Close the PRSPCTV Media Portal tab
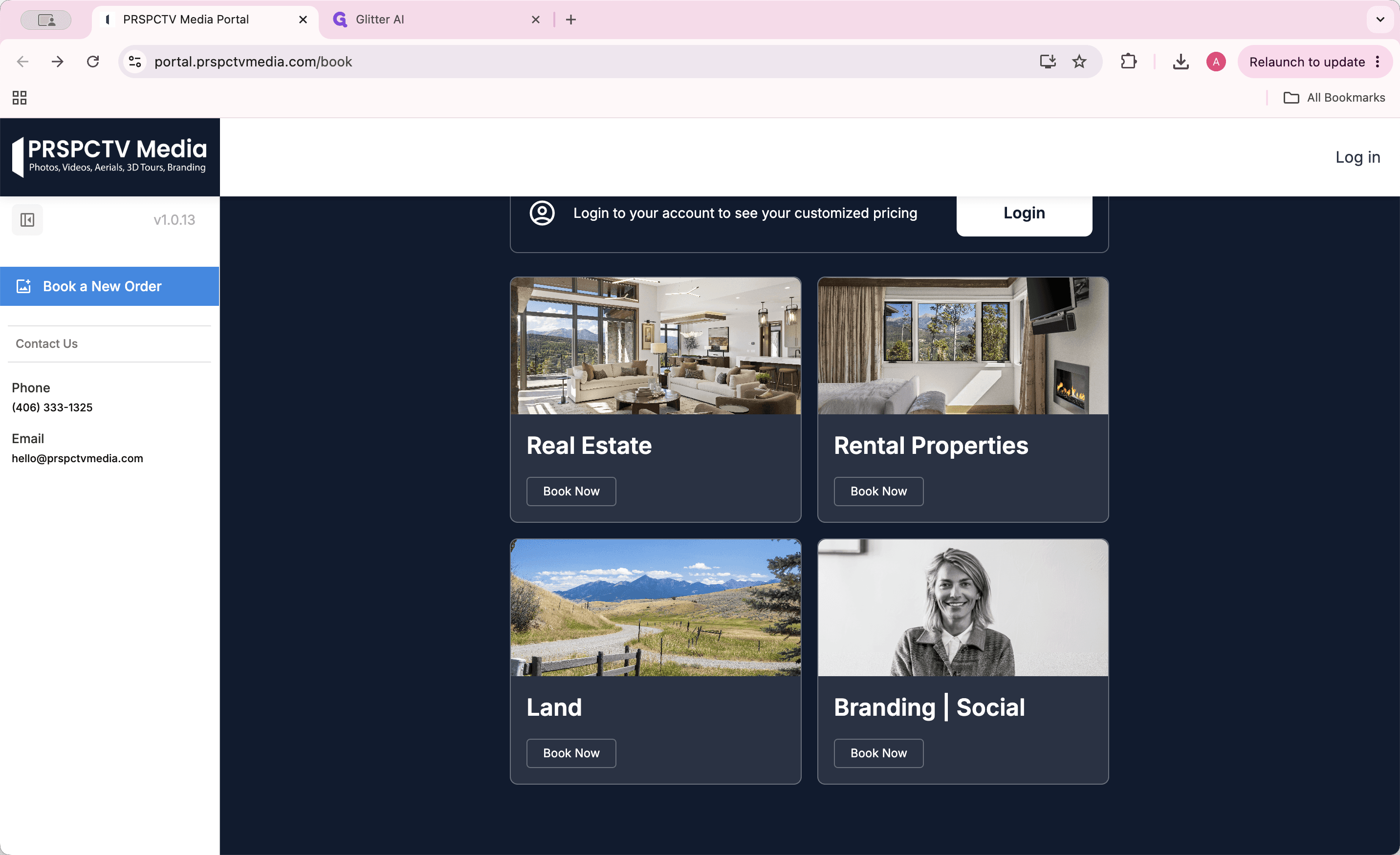The height and width of the screenshot is (855, 1400). 303,20
